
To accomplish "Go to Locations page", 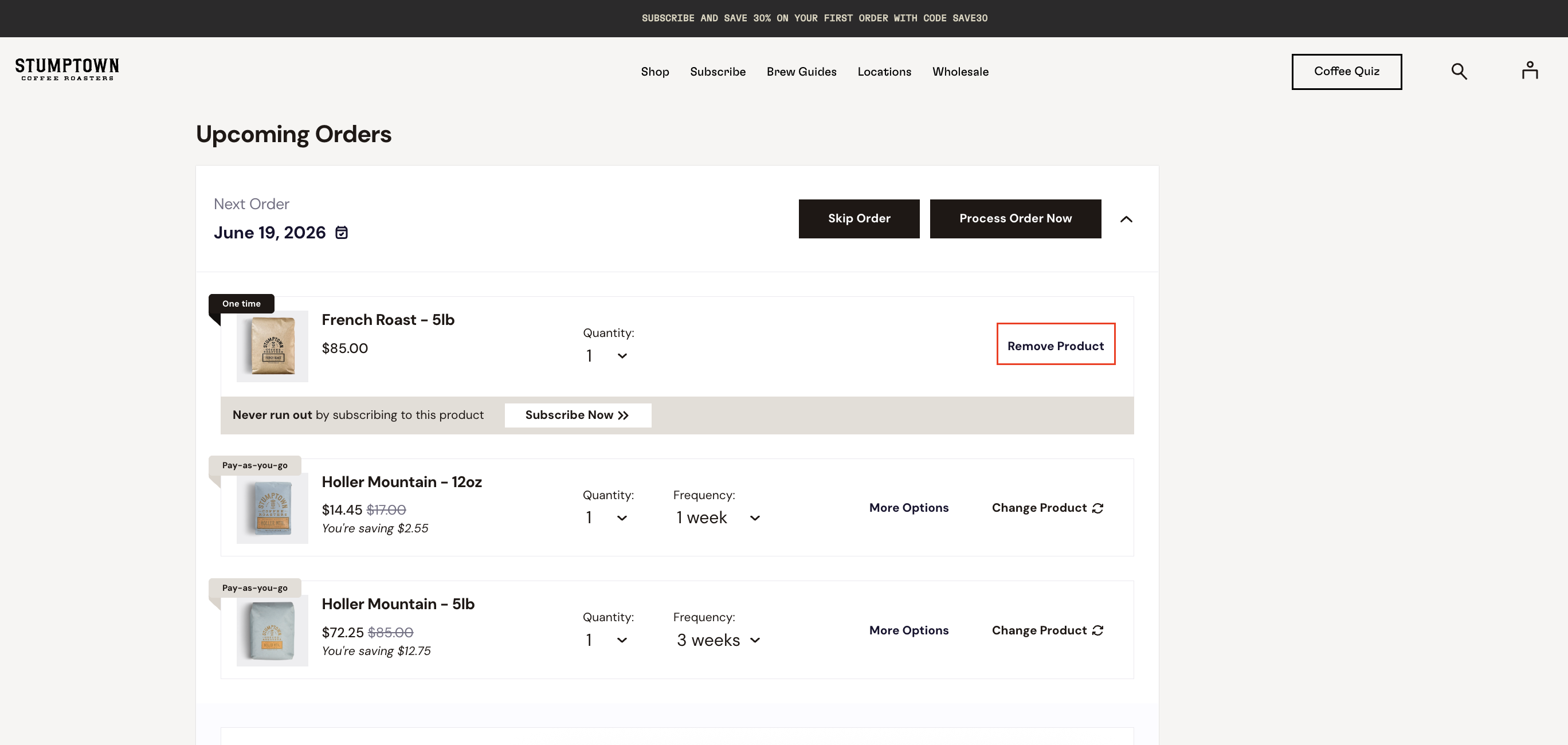I will (x=884, y=72).
